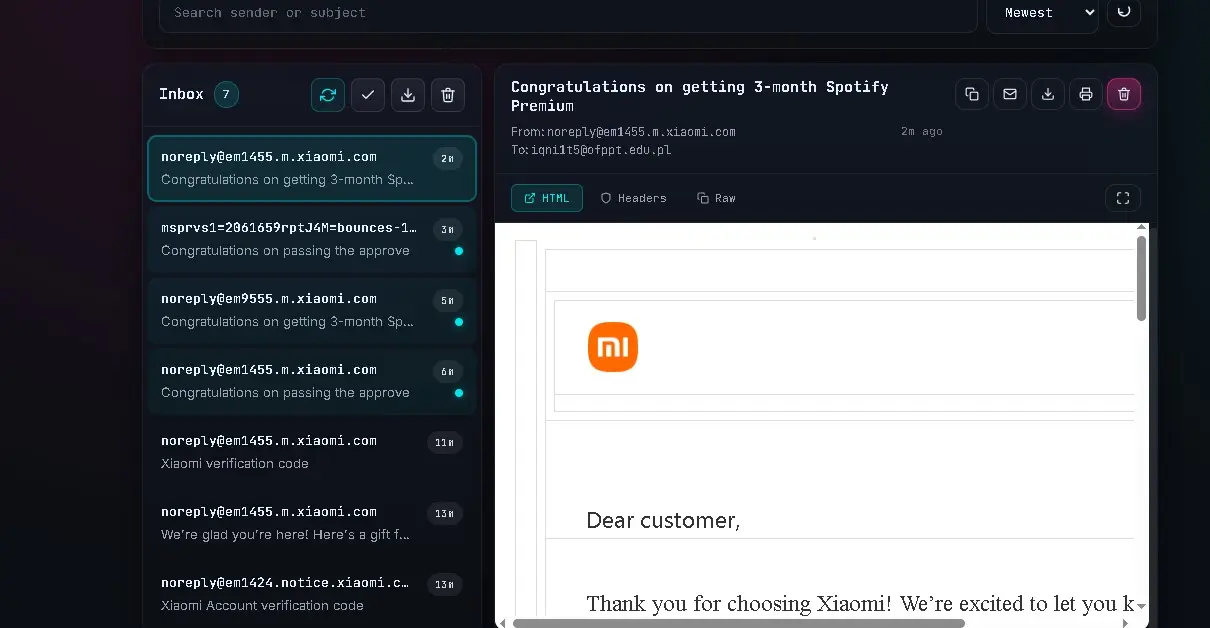Screen dimensions: 1210x628
Task: Click the Xiaomi MI logo
Action: (x=613, y=348)
